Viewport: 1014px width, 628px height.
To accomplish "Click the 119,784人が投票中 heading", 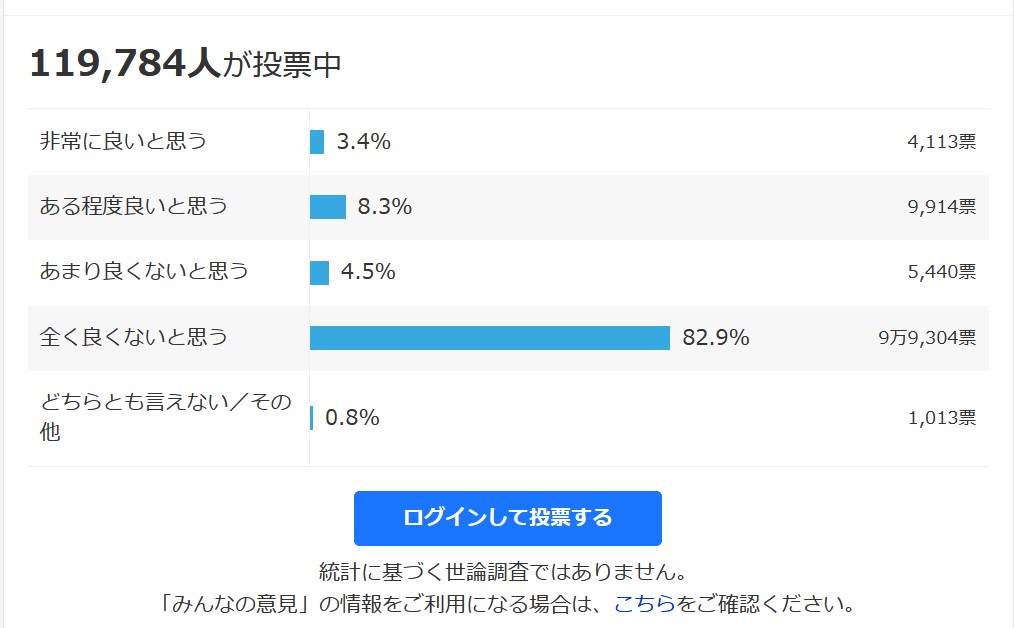I will click(186, 64).
